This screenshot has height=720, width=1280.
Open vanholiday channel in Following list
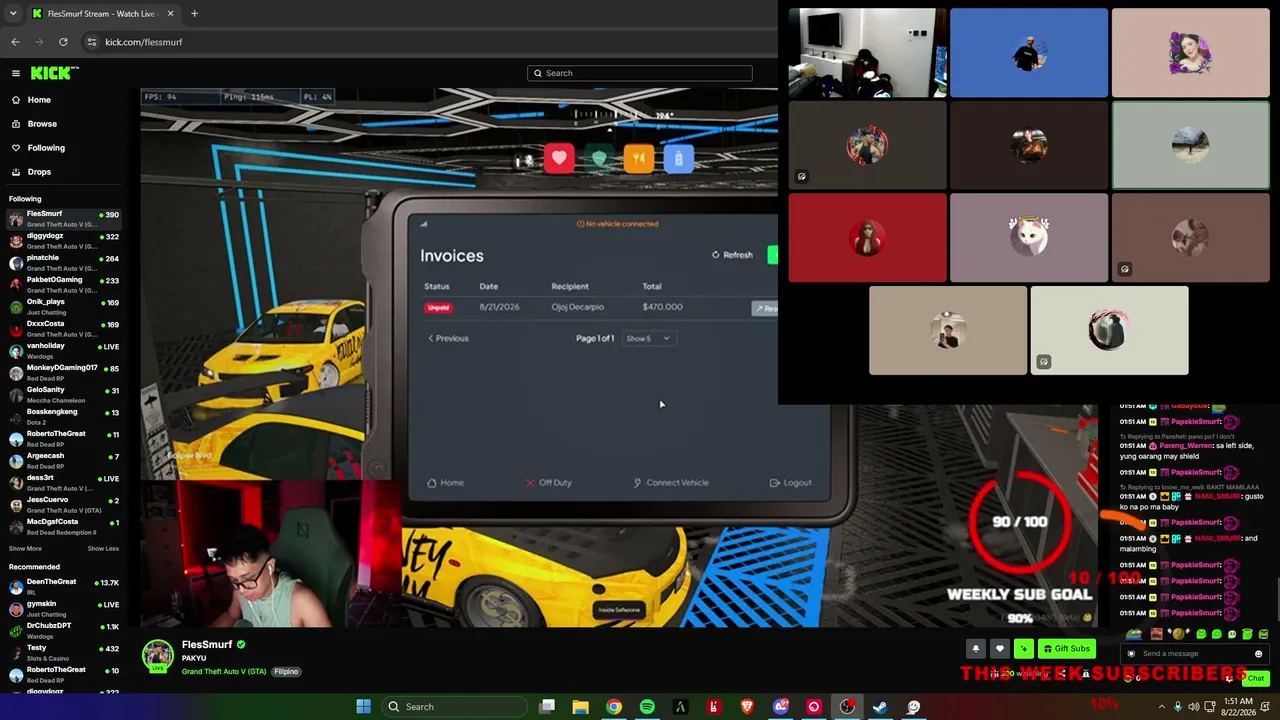click(x=62, y=350)
